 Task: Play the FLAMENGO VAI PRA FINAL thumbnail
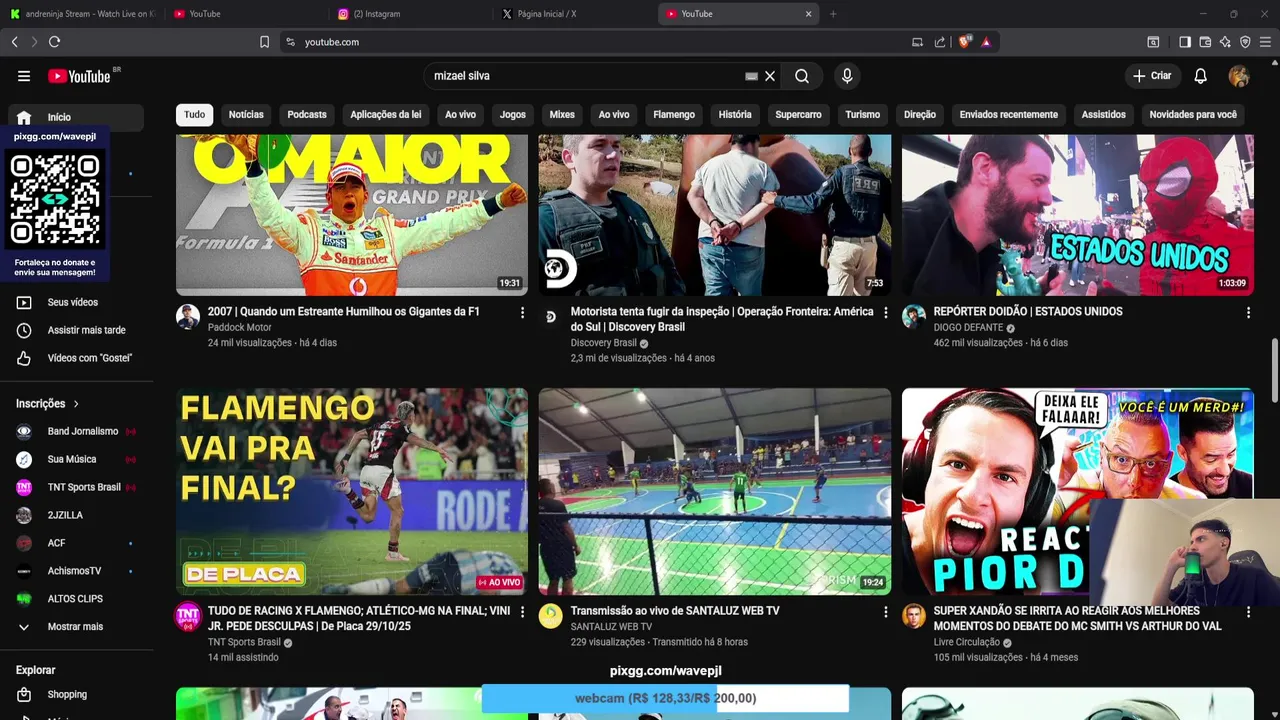tap(352, 491)
